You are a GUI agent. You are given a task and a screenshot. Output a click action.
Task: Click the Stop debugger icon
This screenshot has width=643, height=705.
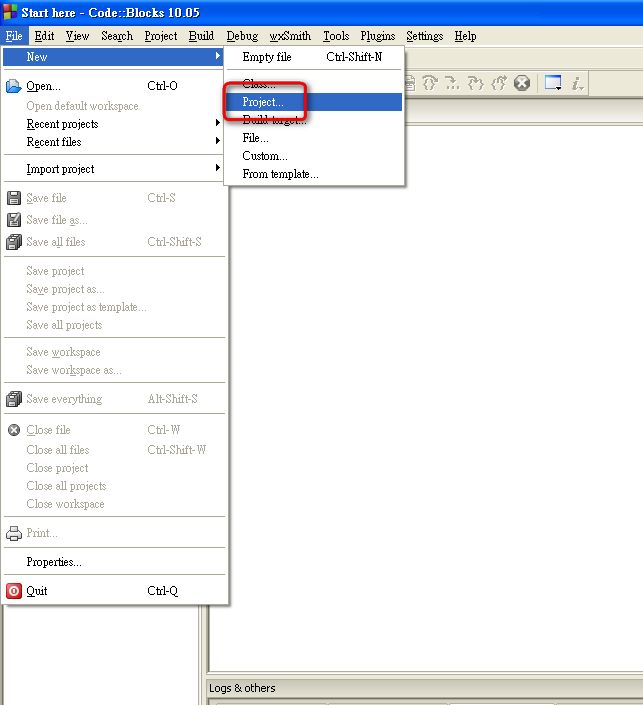[522, 83]
